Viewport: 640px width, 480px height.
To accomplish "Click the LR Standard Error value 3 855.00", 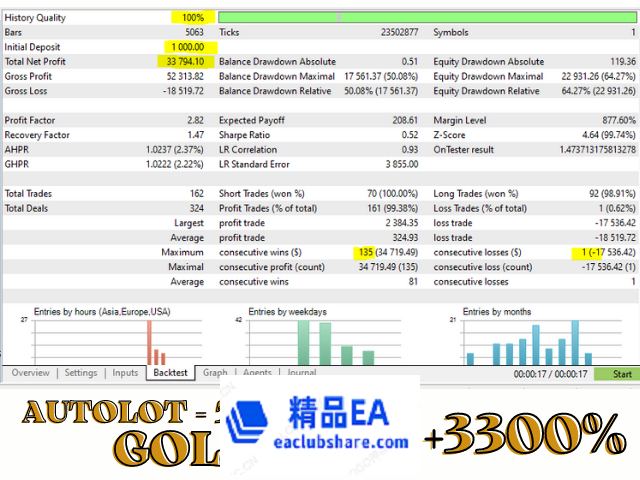I will pos(402,164).
